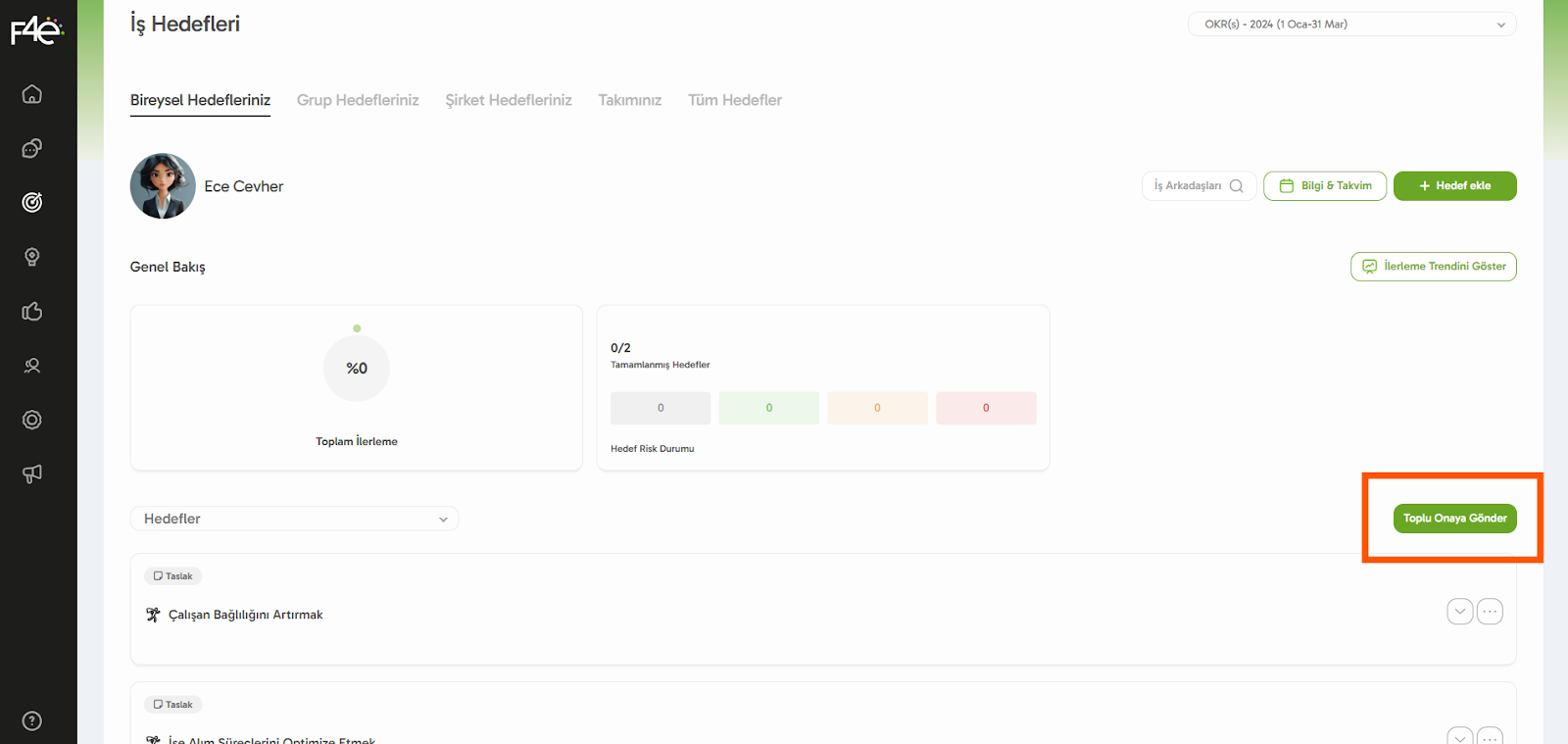Switch to the Şirket Hedefleriniz tab

tap(509, 100)
